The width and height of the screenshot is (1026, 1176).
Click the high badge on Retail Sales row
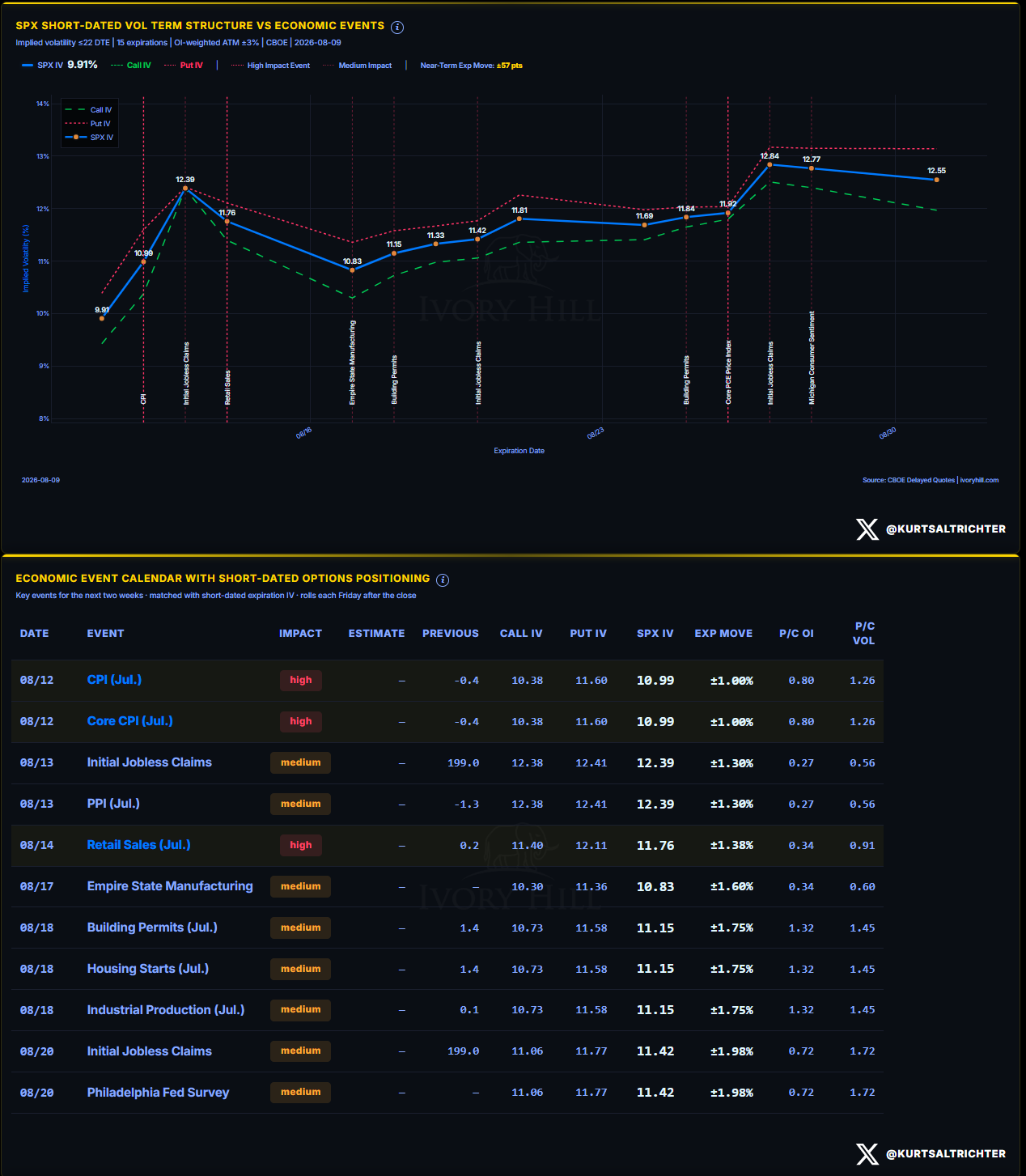301,846
